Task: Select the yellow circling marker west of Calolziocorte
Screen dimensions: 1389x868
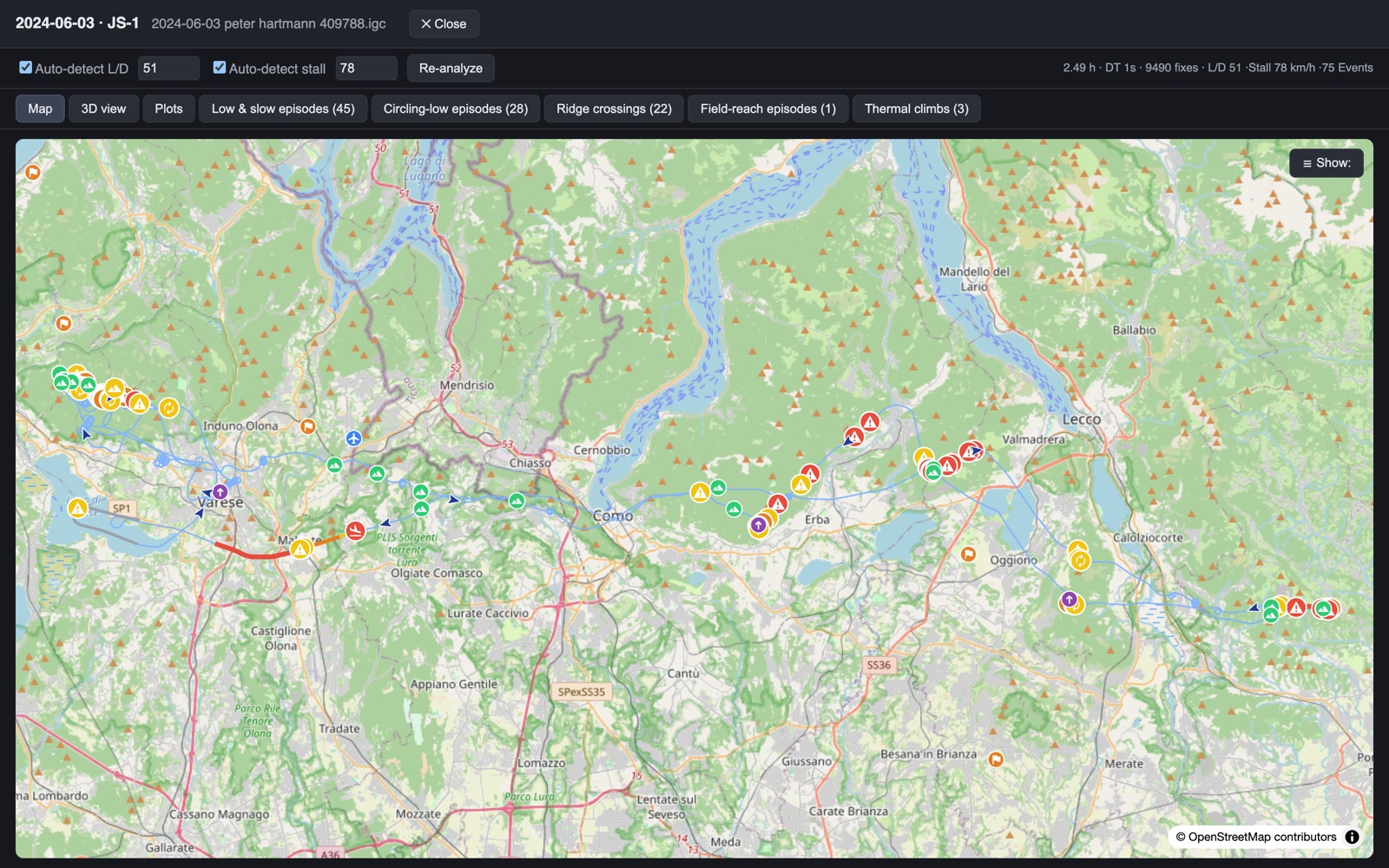Action: point(1080,561)
